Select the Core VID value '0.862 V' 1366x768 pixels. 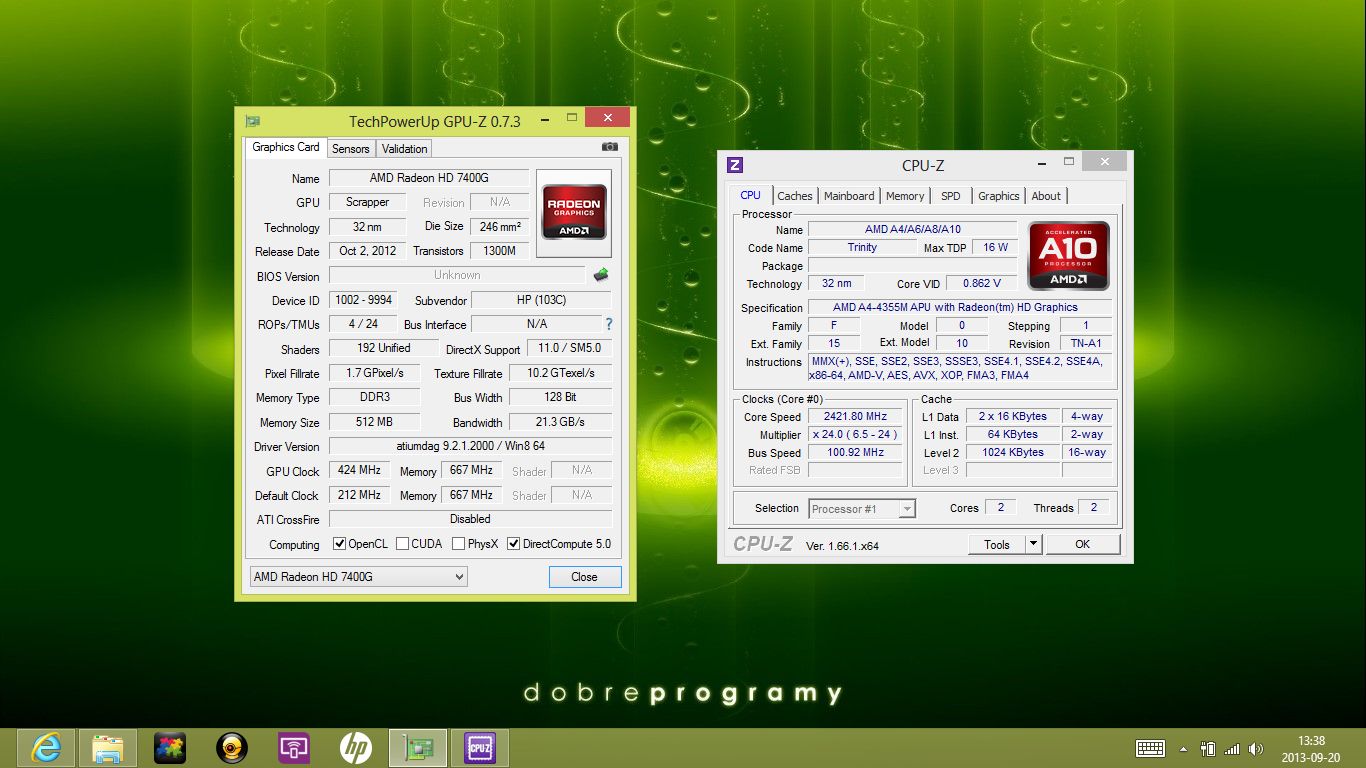tap(981, 283)
